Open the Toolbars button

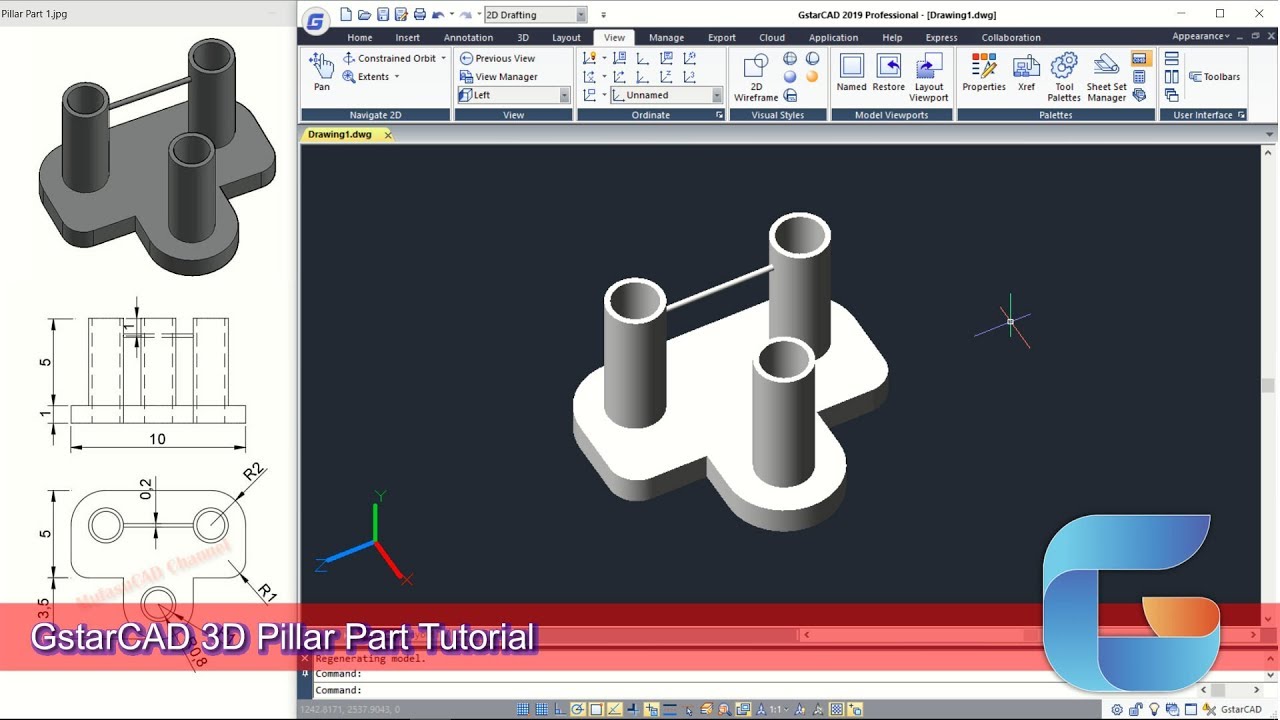click(x=1214, y=77)
